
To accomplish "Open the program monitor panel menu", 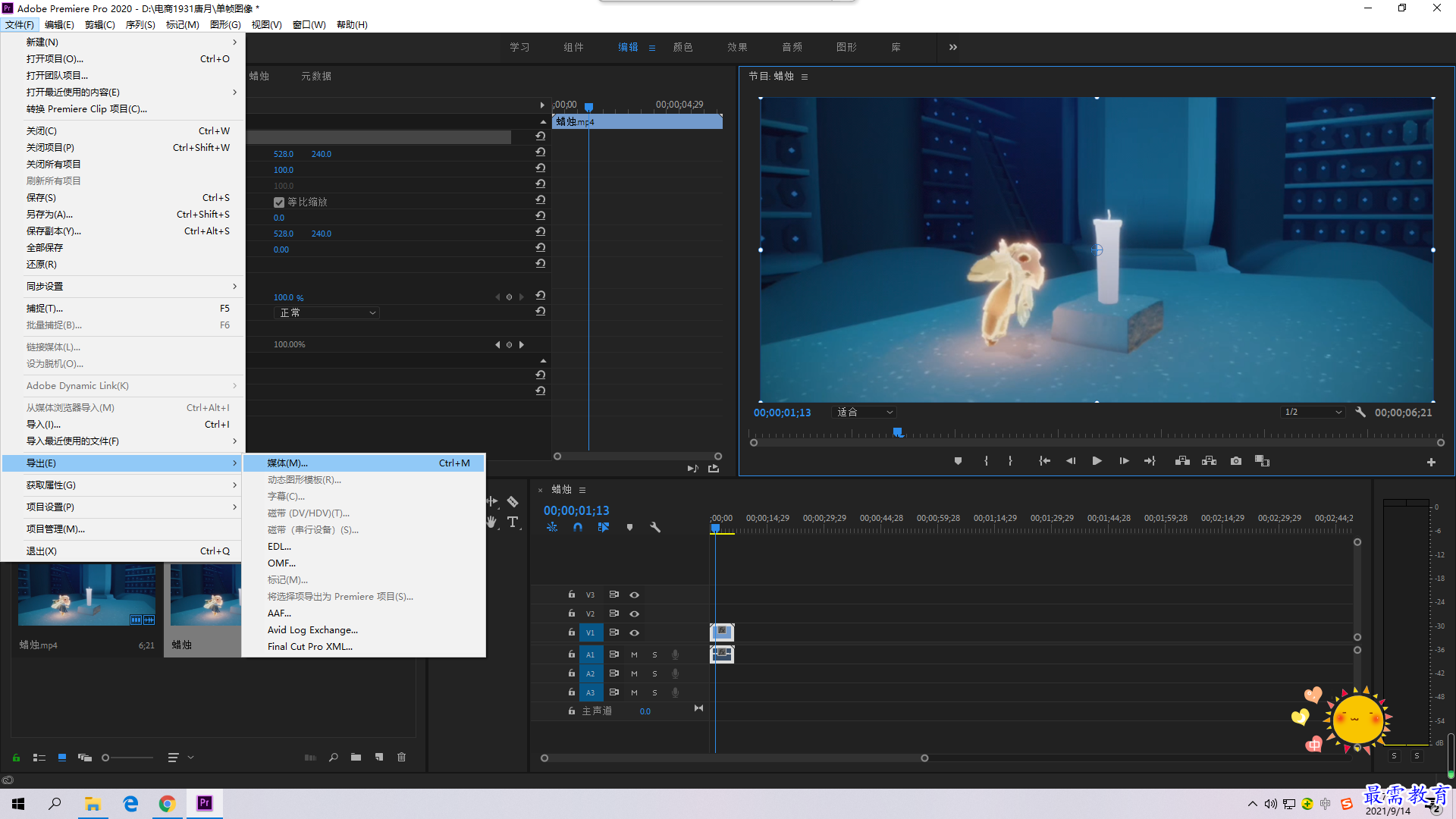I will [x=805, y=77].
